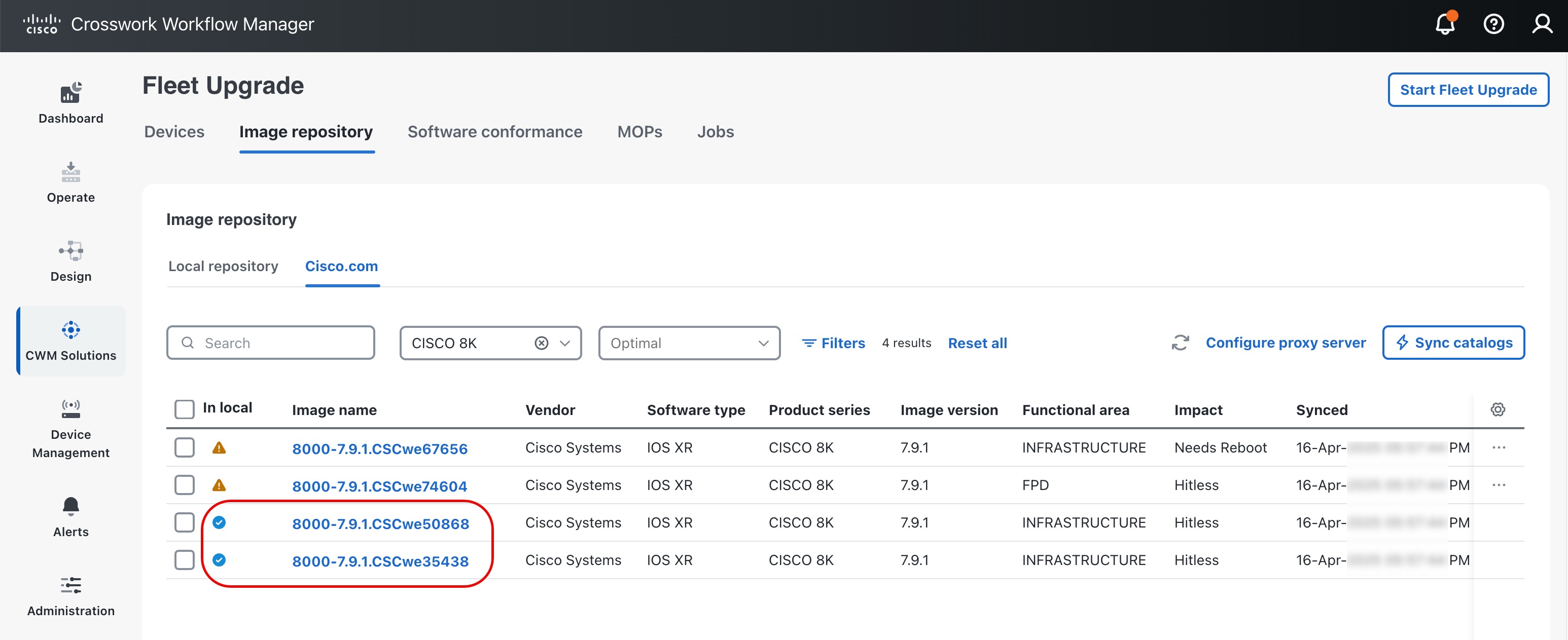Open image link 8000-7.9.1.CSCwe50868
The height and width of the screenshot is (640, 1568).
tap(380, 524)
